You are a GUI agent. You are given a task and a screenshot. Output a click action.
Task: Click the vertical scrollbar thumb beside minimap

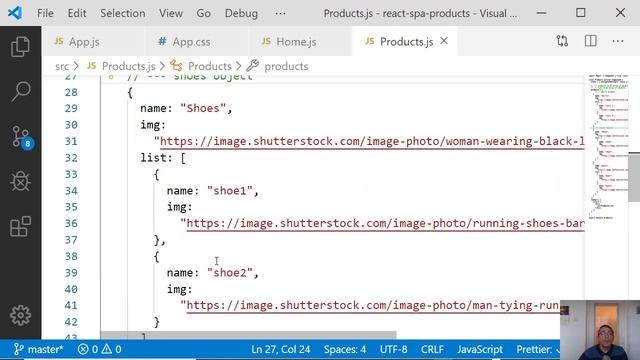click(x=634, y=177)
